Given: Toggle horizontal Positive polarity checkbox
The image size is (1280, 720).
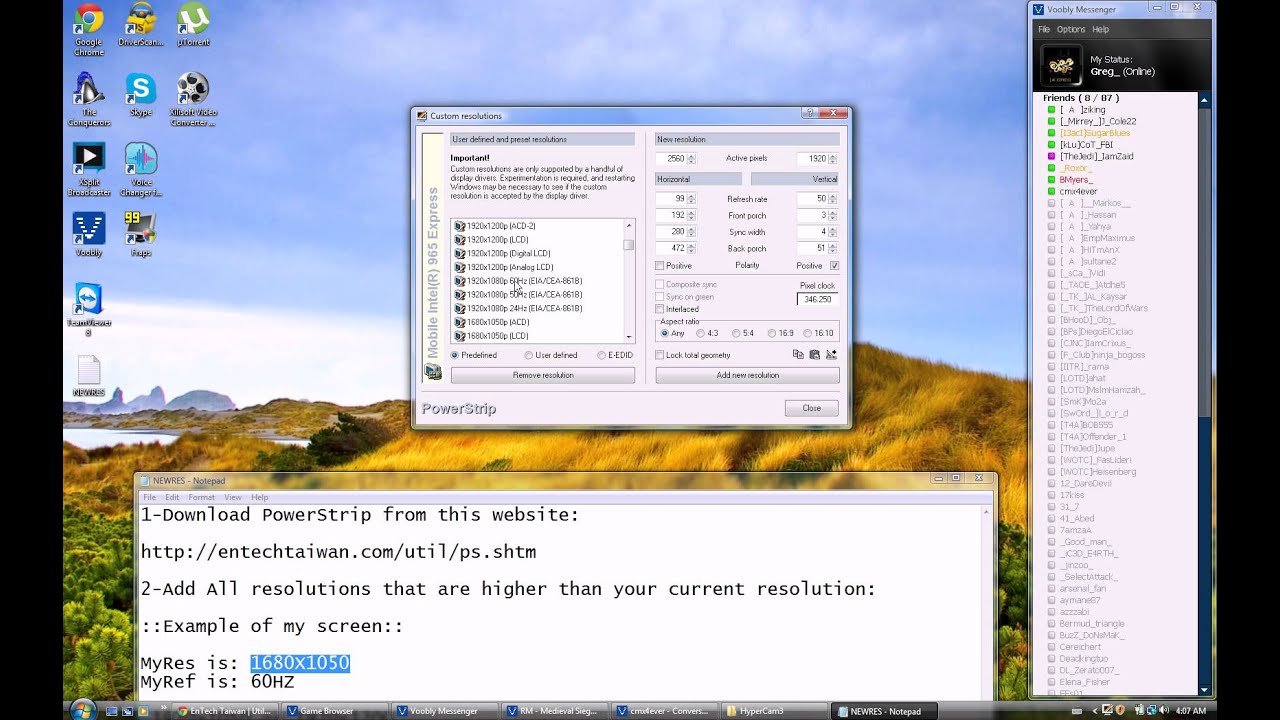Looking at the screenshot, I should (x=660, y=266).
